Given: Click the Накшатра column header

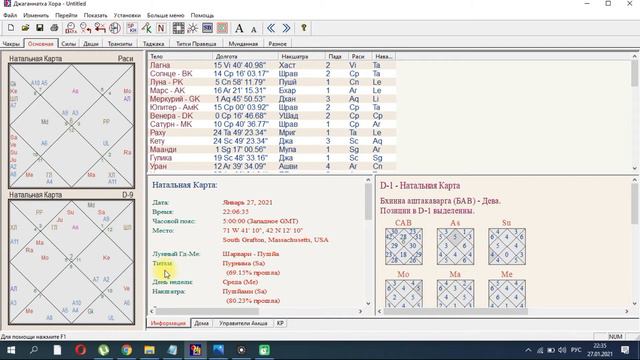Looking at the screenshot, I should (302, 56).
